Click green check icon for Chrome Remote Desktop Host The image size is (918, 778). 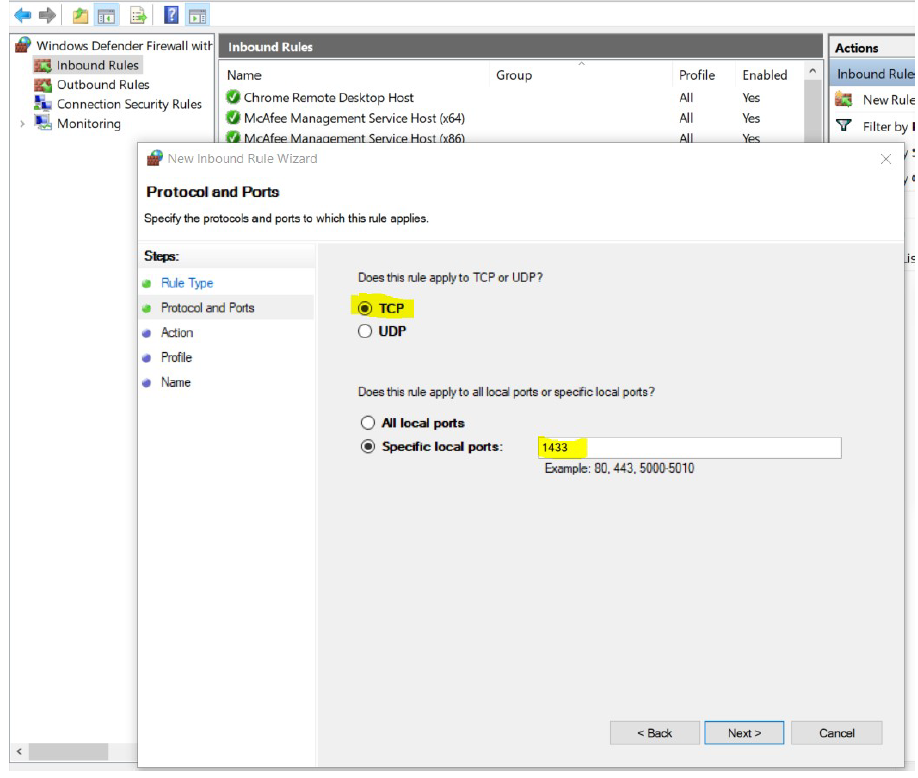[233, 97]
